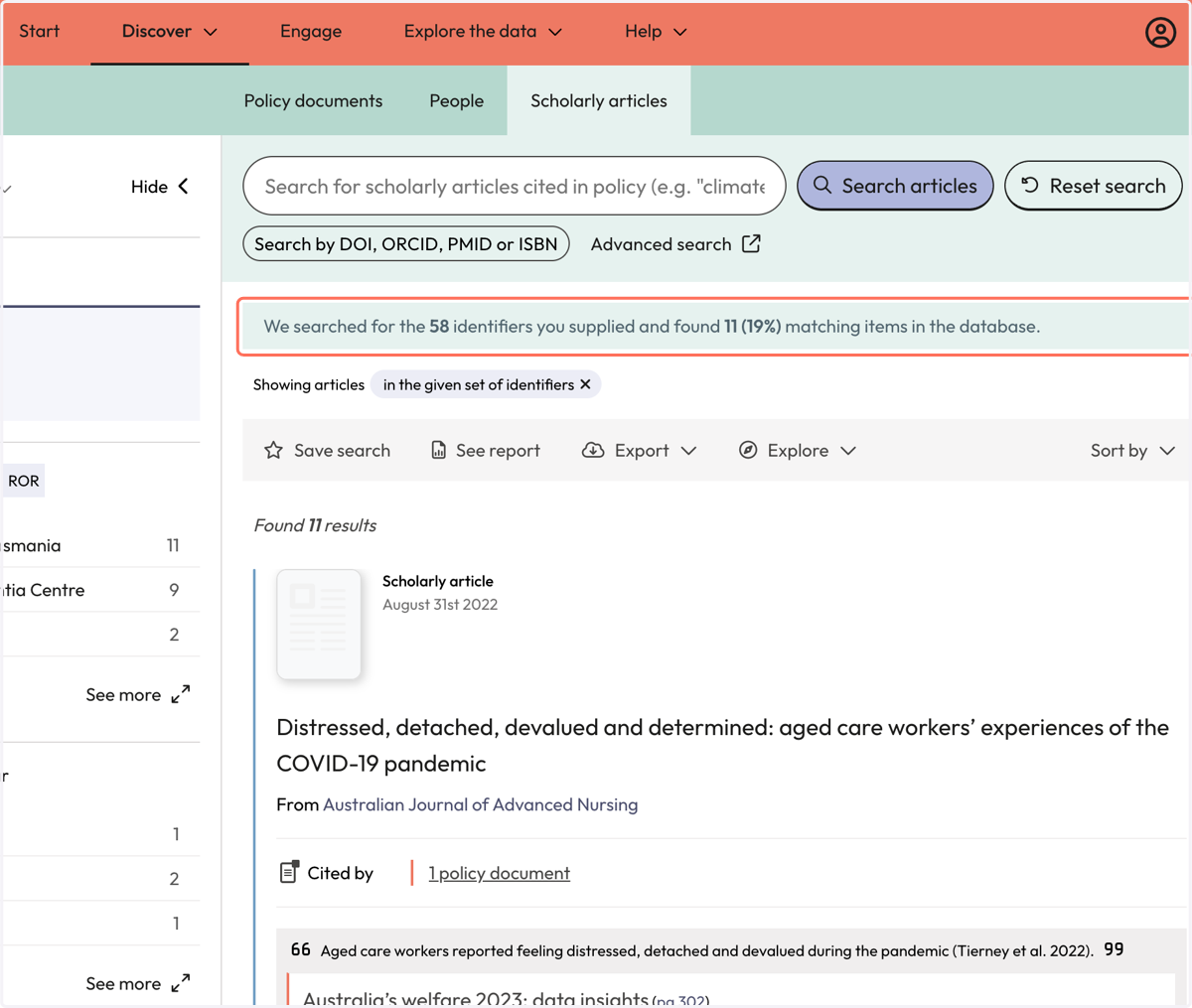
Task: Click the report document icon for See report
Action: [438, 450]
